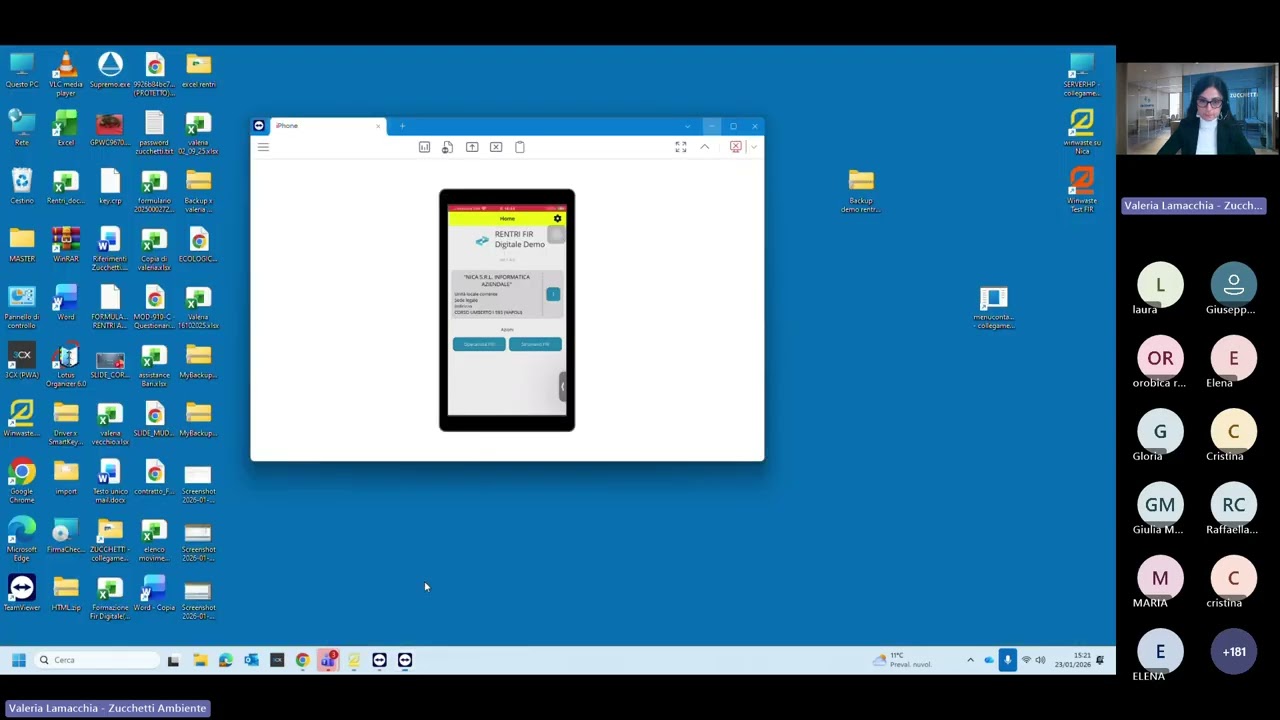Select the MASTER folder on desktop
The image size is (1280, 720).
click(x=22, y=245)
